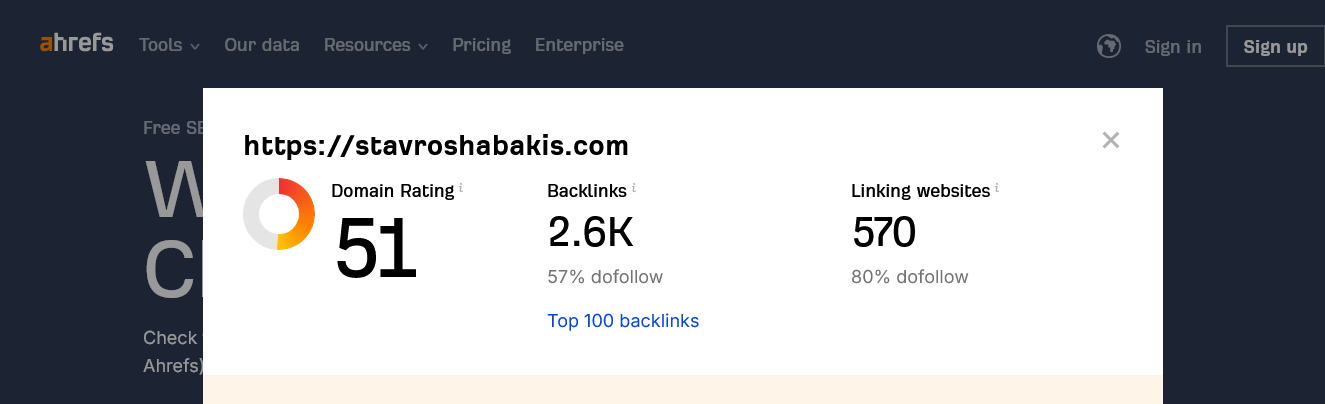Open the Resources dropdown menu
The width and height of the screenshot is (1325, 404).
pos(375,45)
